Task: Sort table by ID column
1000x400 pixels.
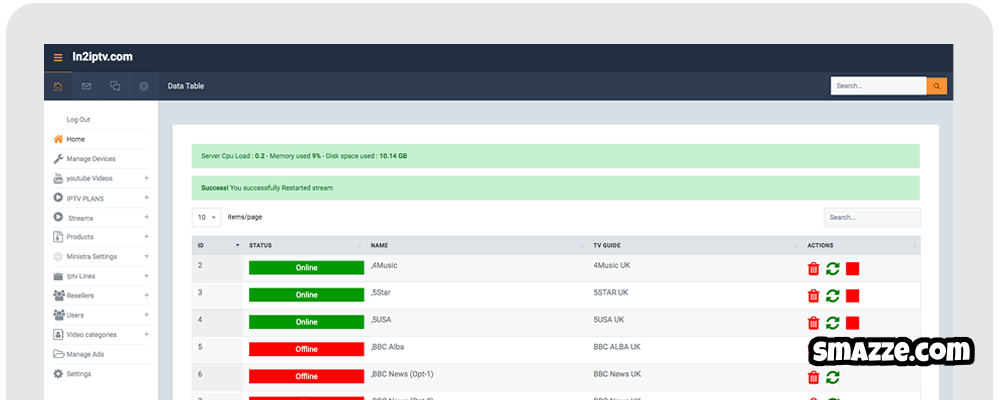Action: (x=217, y=246)
